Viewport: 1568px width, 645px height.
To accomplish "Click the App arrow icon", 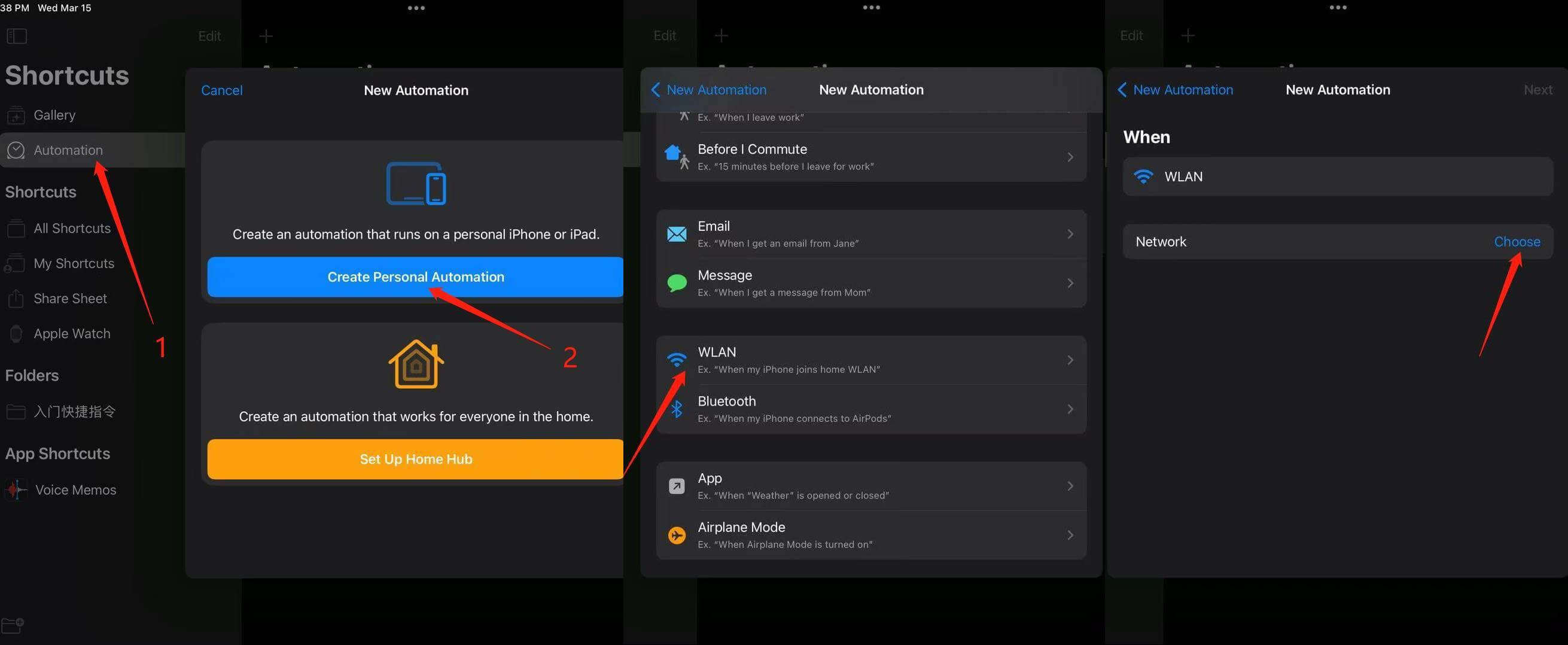I will tap(677, 486).
